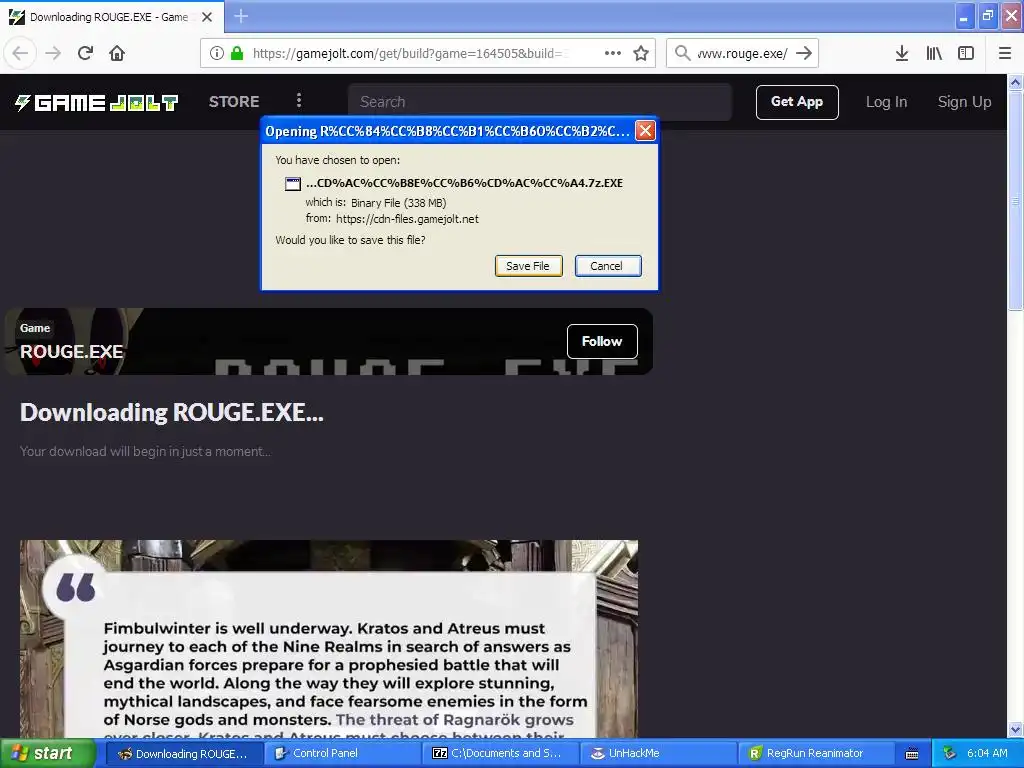Toggle the sidebar view icon
Screen dimensions: 1024x768
pyautogui.click(x=966, y=53)
